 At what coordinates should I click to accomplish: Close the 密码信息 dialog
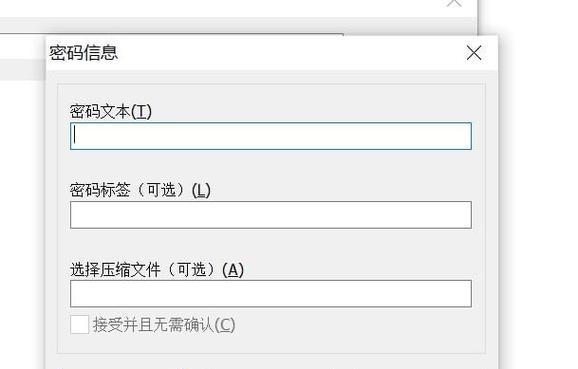tap(474, 53)
